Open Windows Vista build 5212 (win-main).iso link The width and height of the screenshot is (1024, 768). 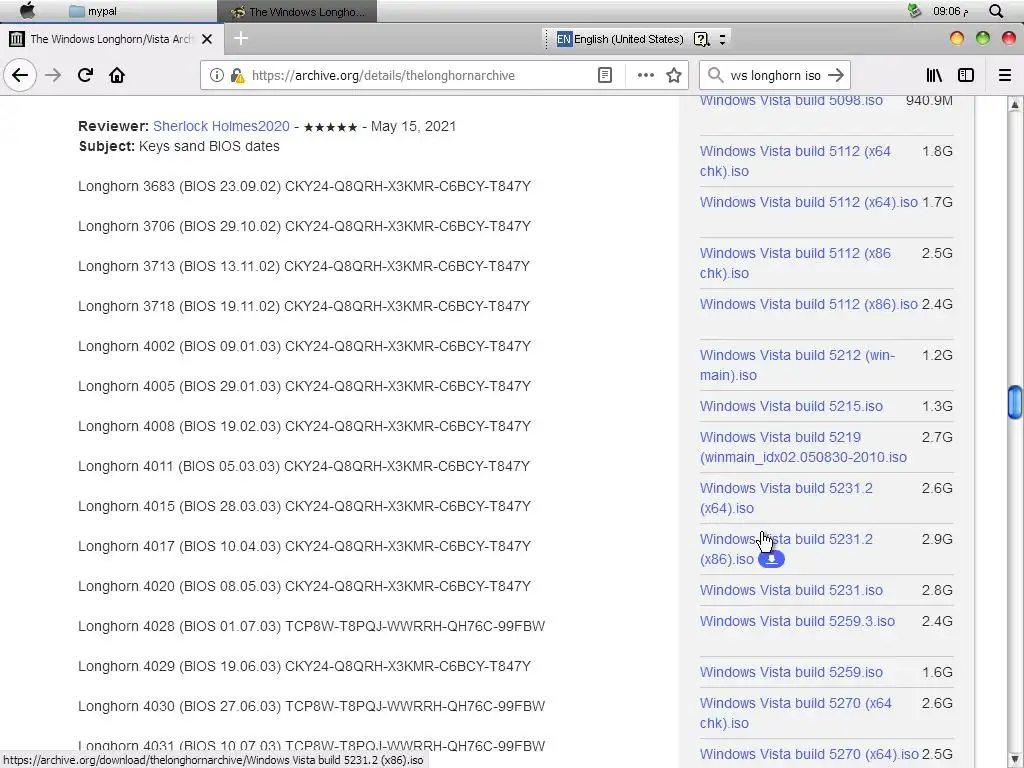(797, 364)
